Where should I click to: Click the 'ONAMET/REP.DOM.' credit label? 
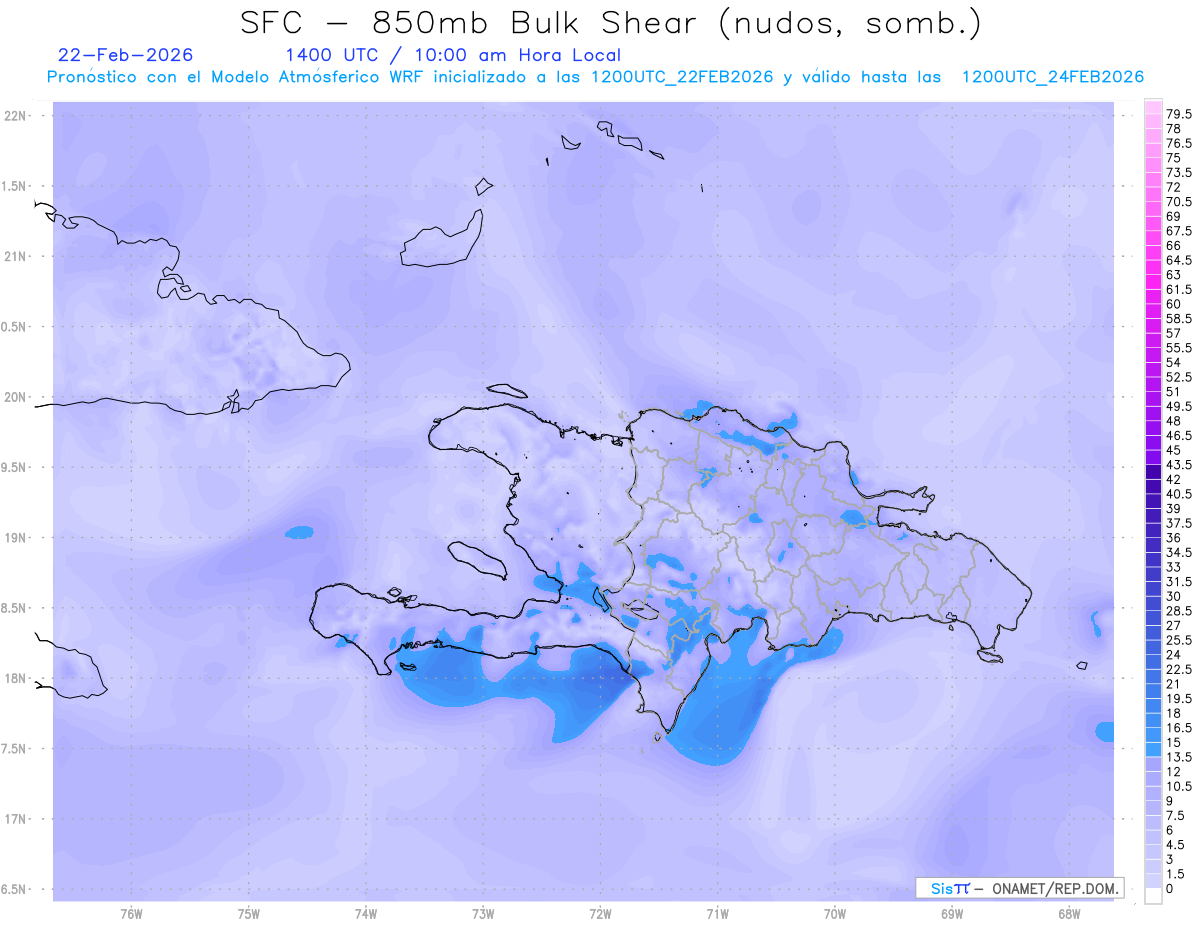[x=1055, y=888]
